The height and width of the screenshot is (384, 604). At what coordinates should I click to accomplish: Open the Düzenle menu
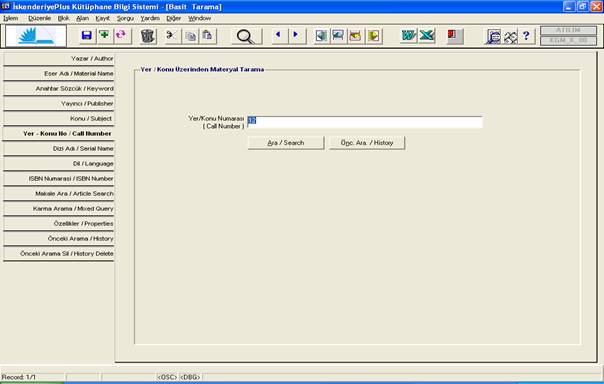[39, 18]
